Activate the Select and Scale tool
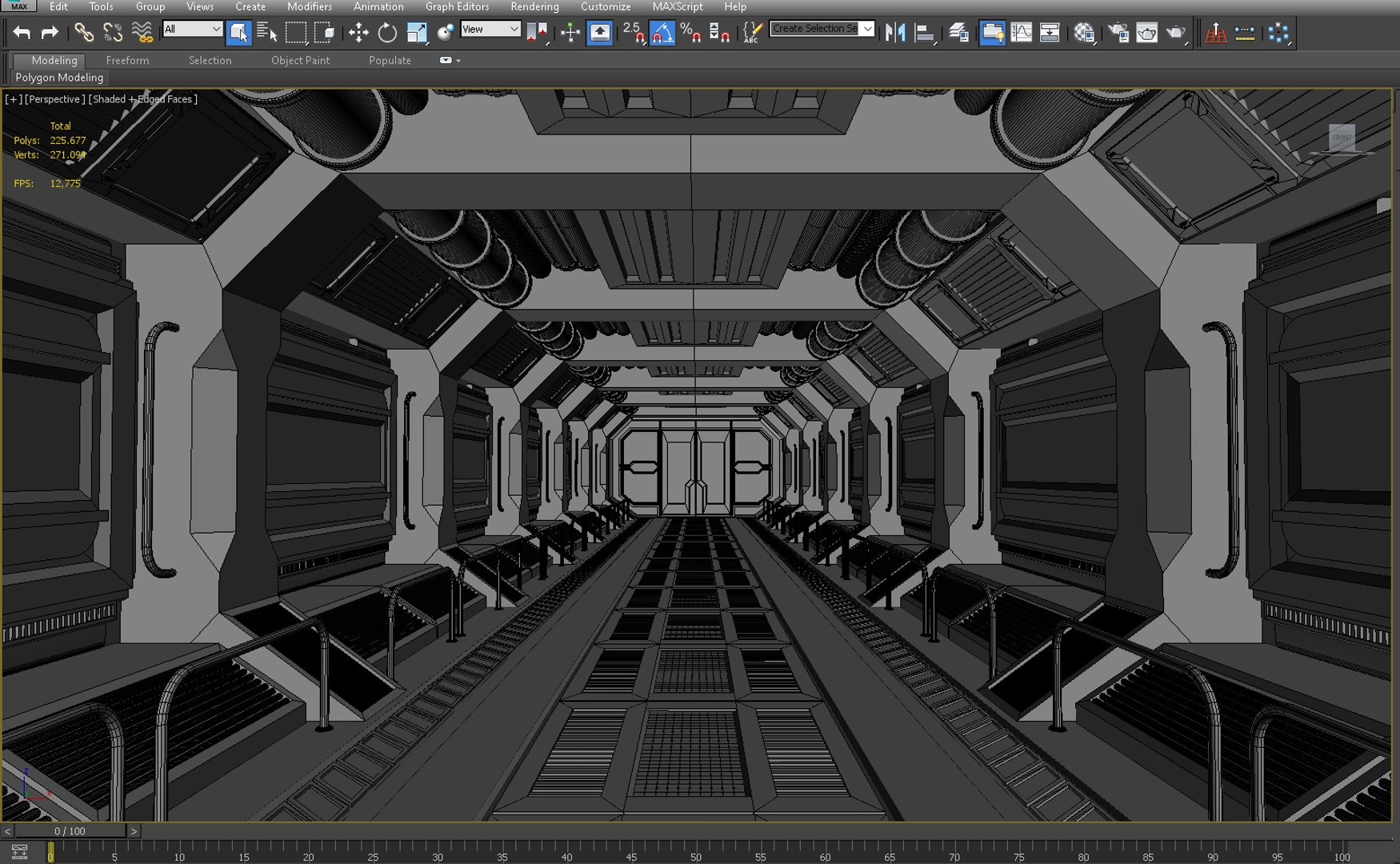 click(417, 33)
